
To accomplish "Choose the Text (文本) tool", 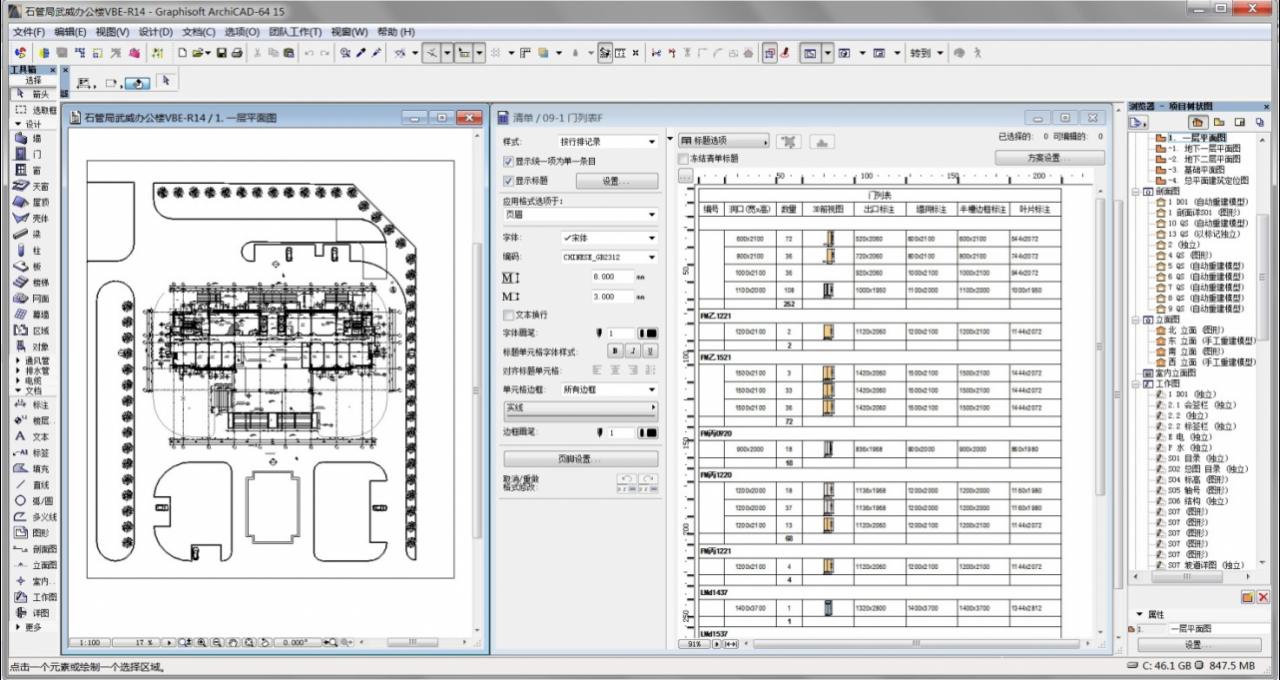I will [x=30, y=437].
